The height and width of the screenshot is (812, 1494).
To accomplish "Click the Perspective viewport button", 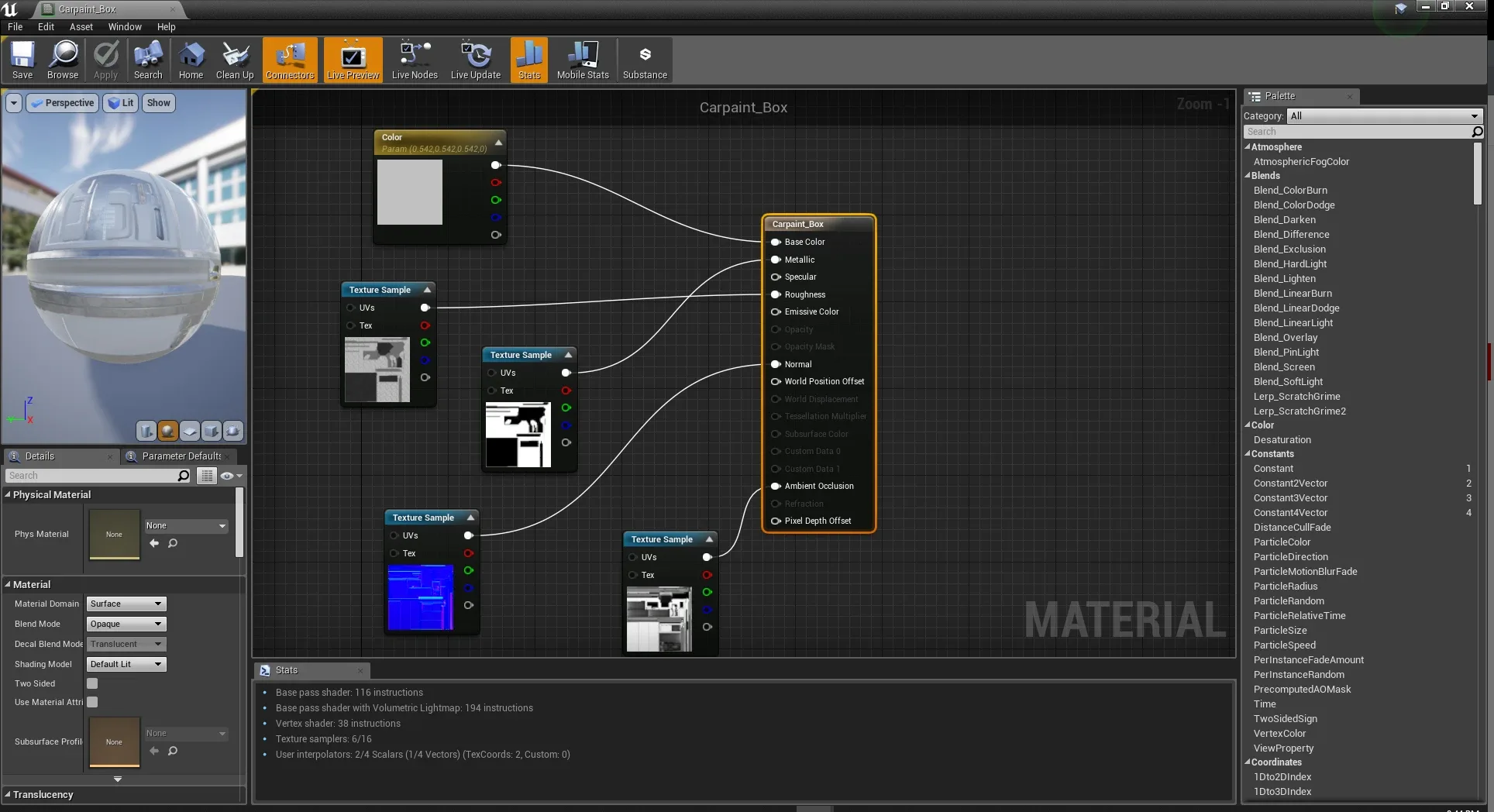I will click(63, 103).
